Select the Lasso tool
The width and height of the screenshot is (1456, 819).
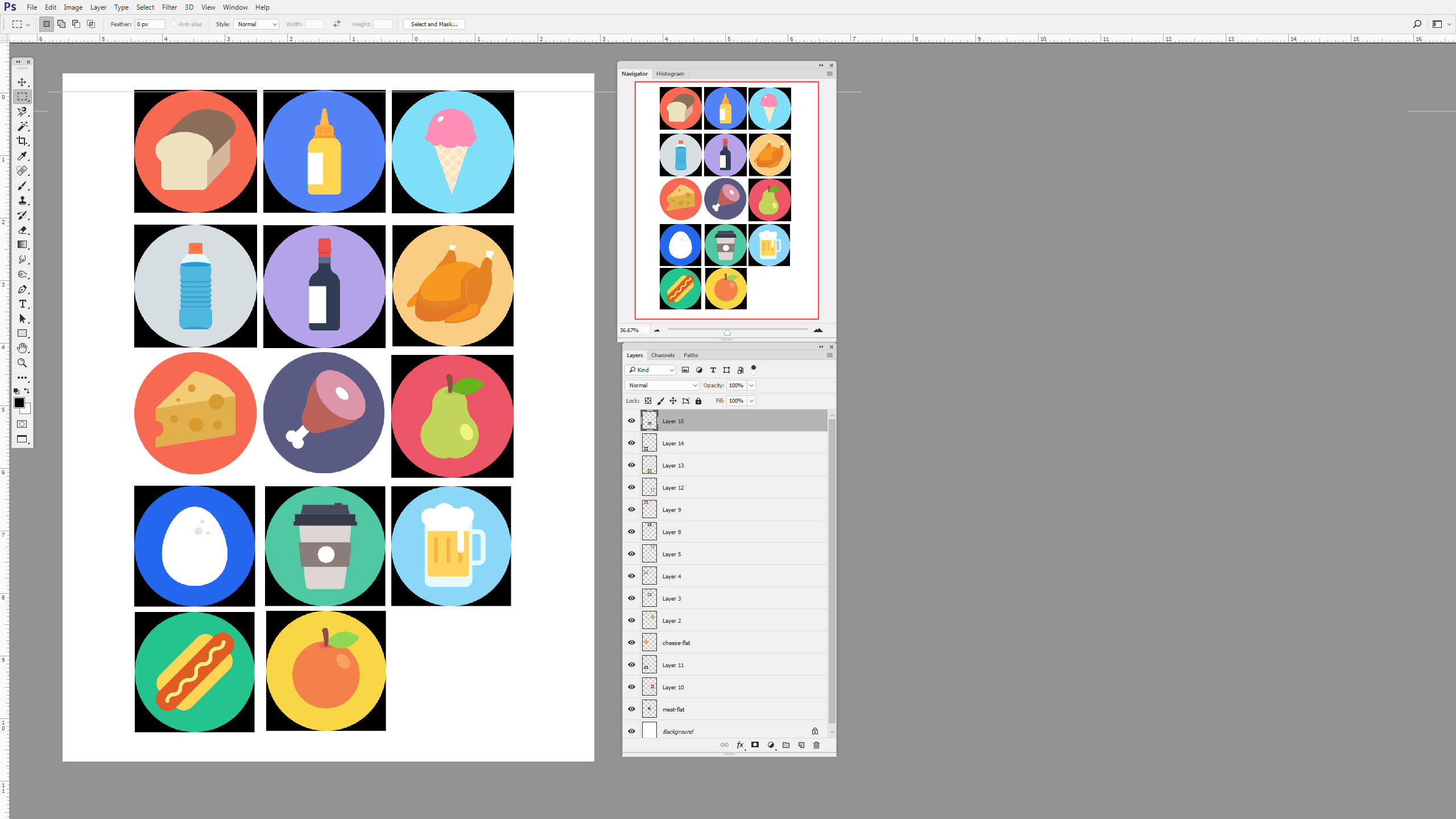click(22, 111)
